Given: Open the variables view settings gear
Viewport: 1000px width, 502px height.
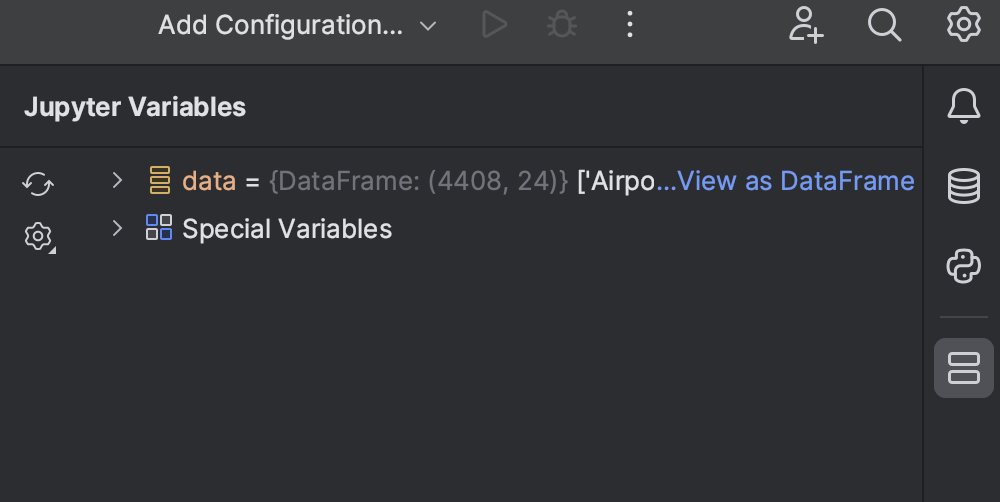Looking at the screenshot, I should click(x=38, y=236).
